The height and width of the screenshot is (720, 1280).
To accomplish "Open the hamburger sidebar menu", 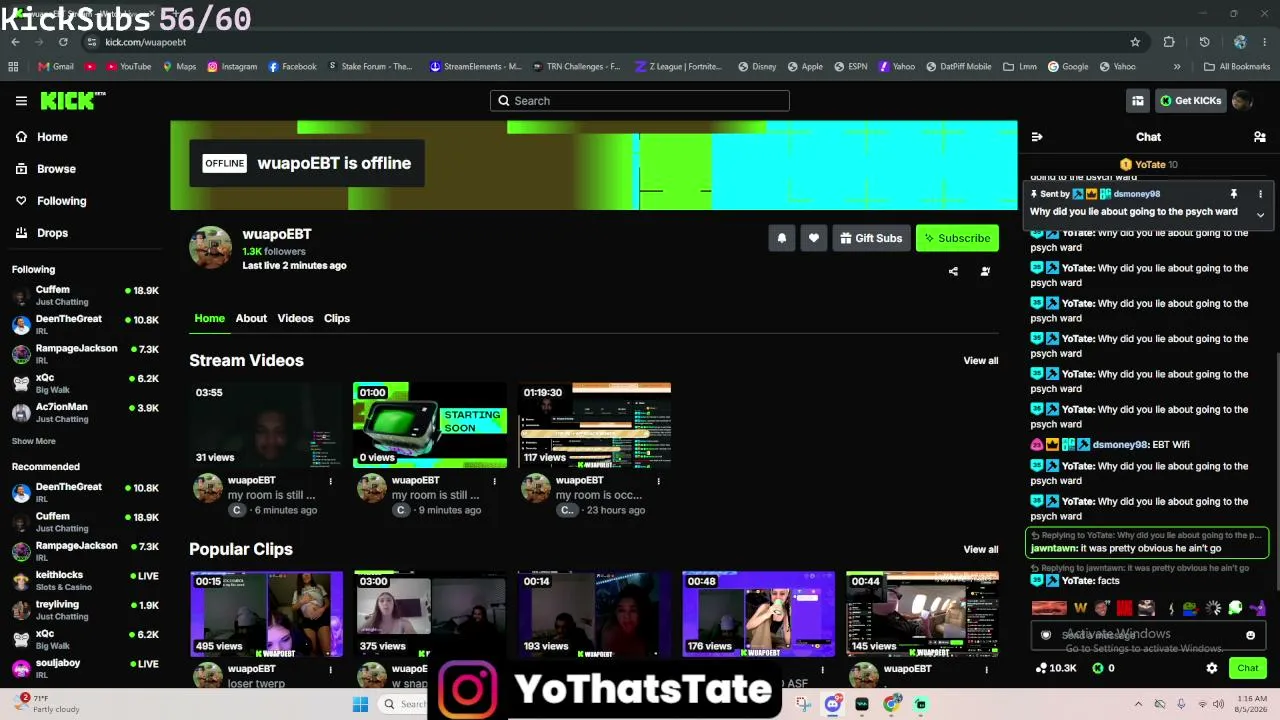I will point(21,101).
